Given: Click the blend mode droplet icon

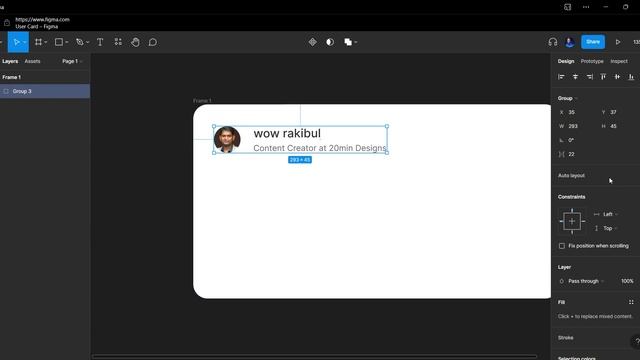Looking at the screenshot, I should click(x=562, y=281).
